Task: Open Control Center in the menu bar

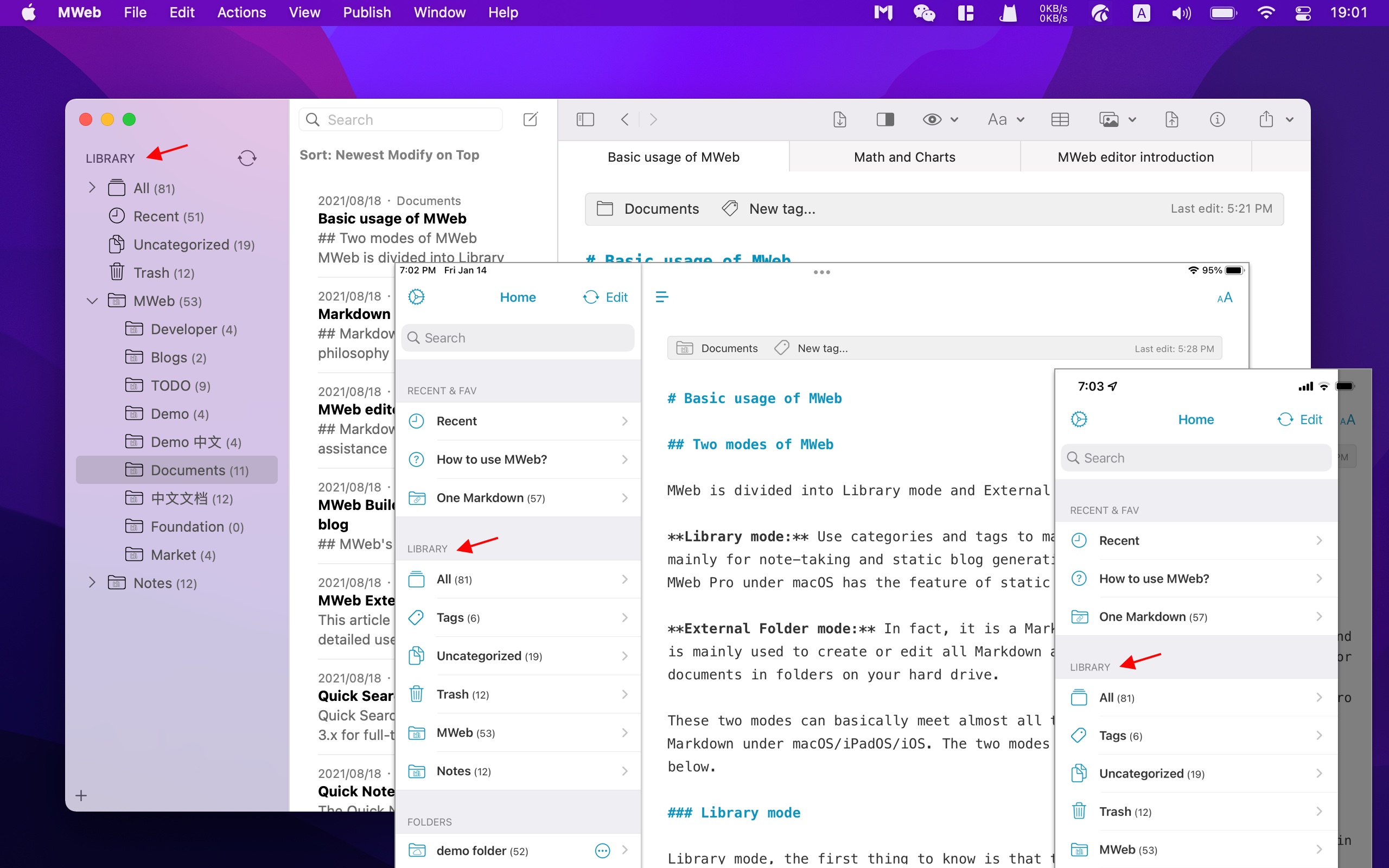Action: 1303,12
